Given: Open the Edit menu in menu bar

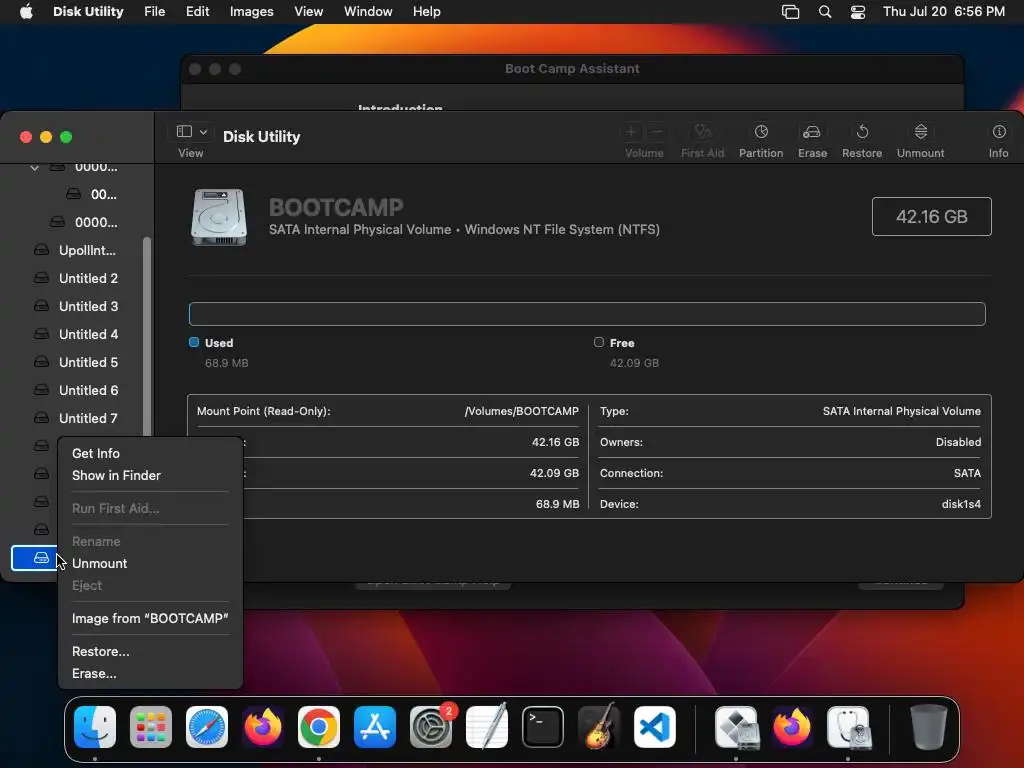Looking at the screenshot, I should point(197,12).
